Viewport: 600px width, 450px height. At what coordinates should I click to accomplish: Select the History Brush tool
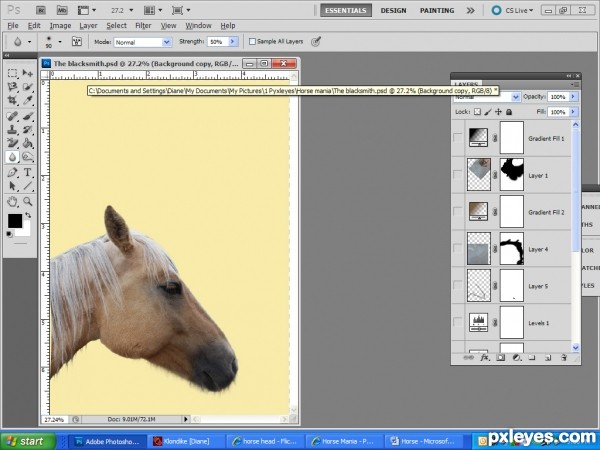28,130
